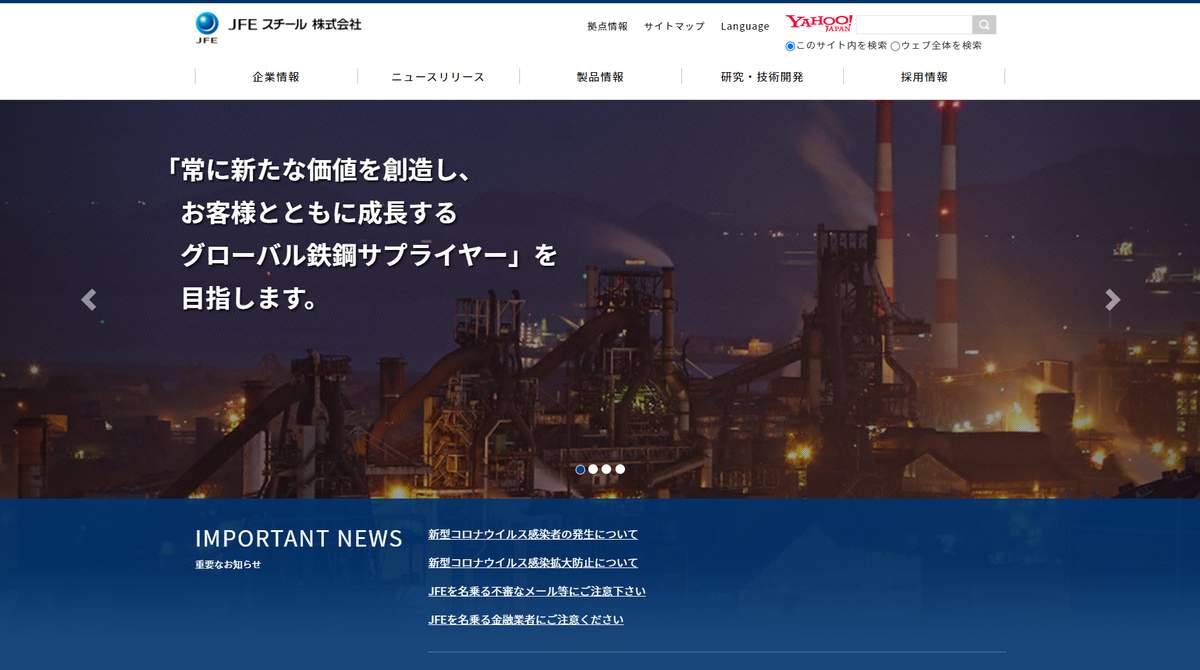Advance to next slide with right arrow
1200x670 pixels.
click(1112, 300)
